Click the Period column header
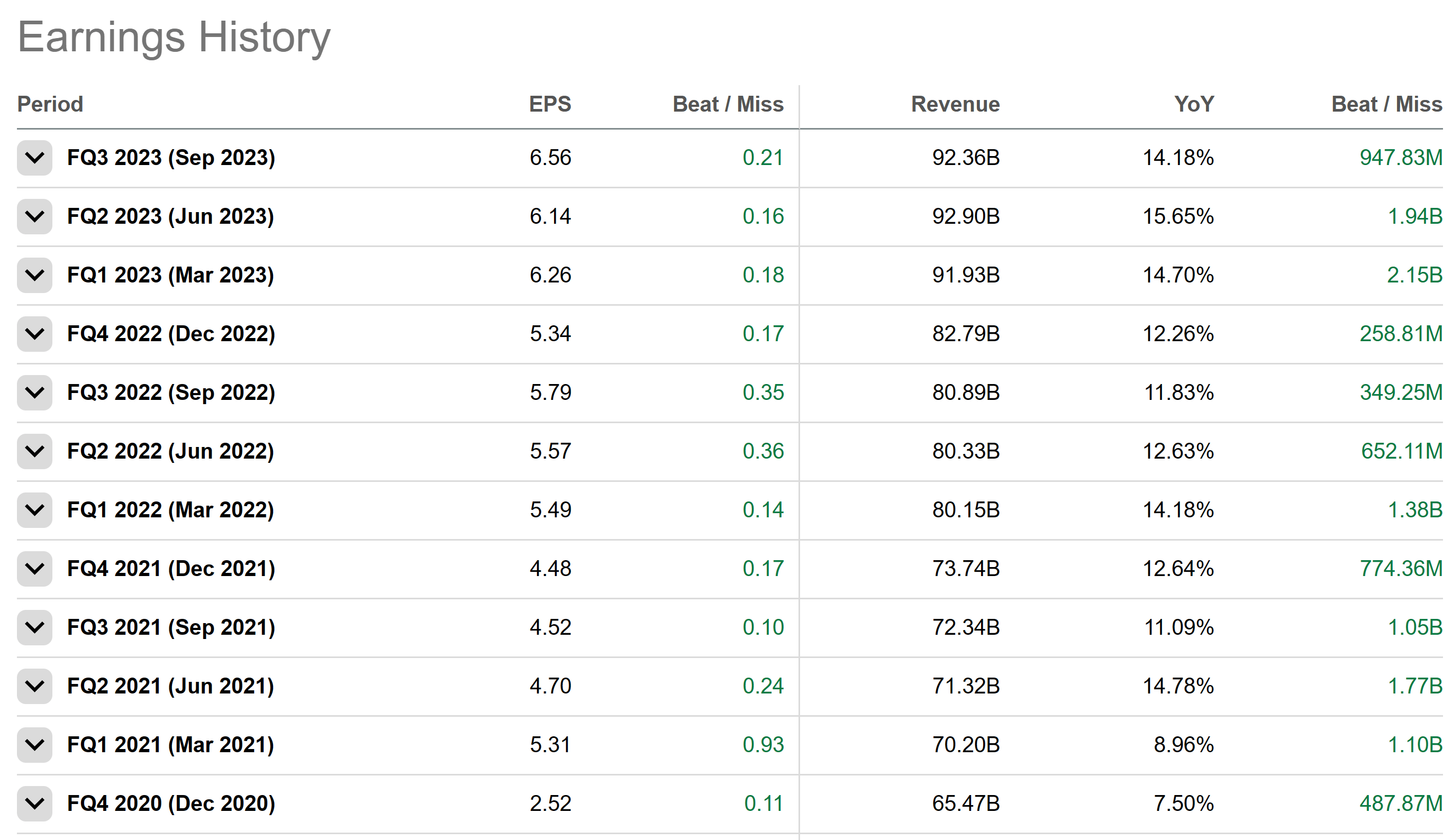The height and width of the screenshot is (840, 1452). (50, 104)
